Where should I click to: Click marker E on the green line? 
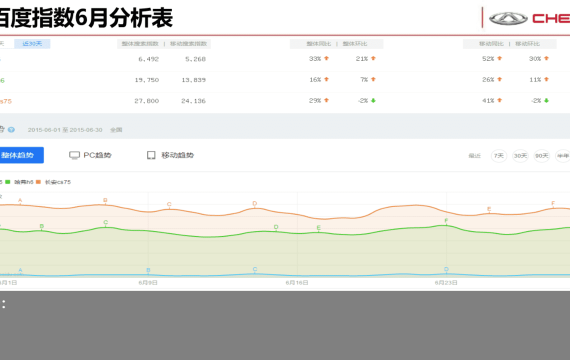click(318, 228)
